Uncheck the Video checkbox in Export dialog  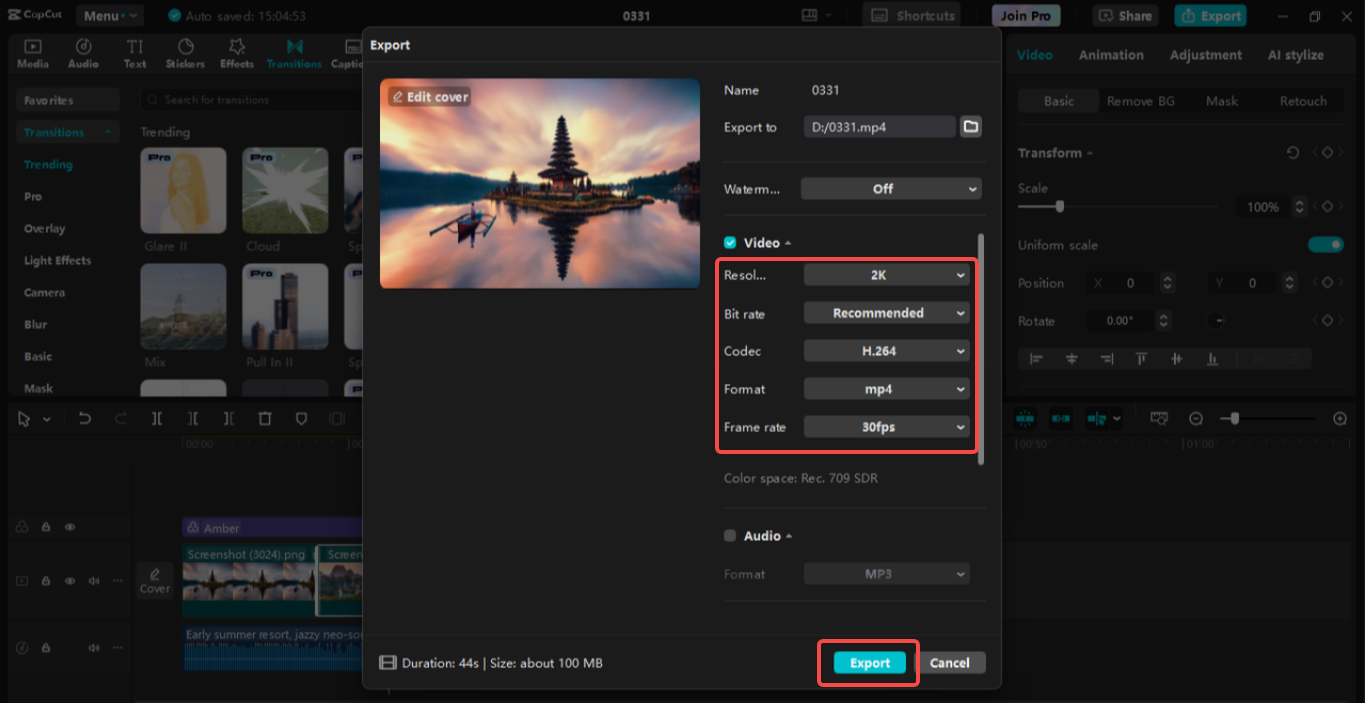pyautogui.click(x=729, y=242)
